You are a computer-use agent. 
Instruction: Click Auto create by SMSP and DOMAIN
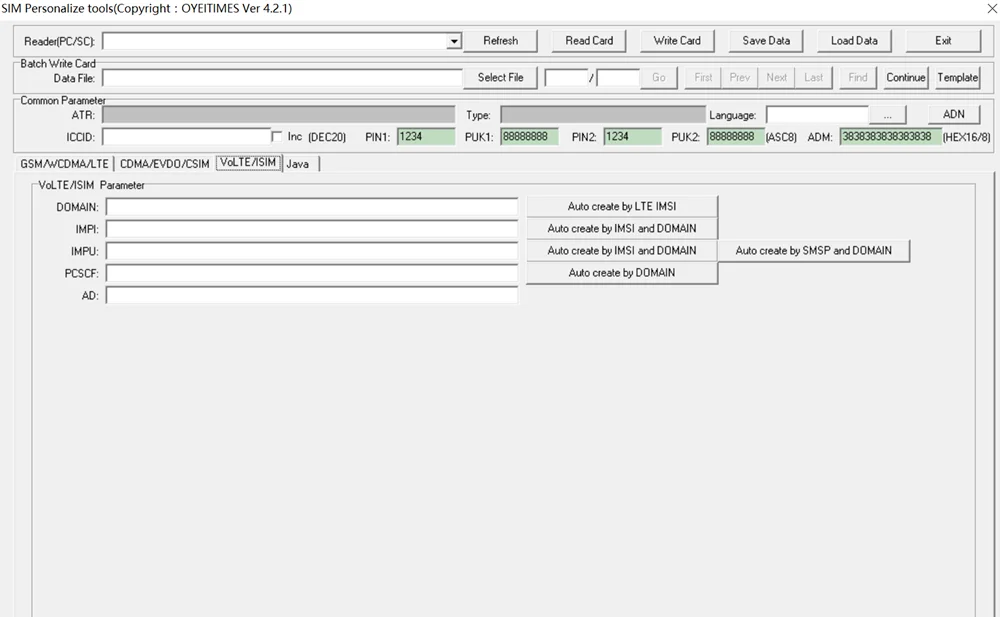pos(813,250)
